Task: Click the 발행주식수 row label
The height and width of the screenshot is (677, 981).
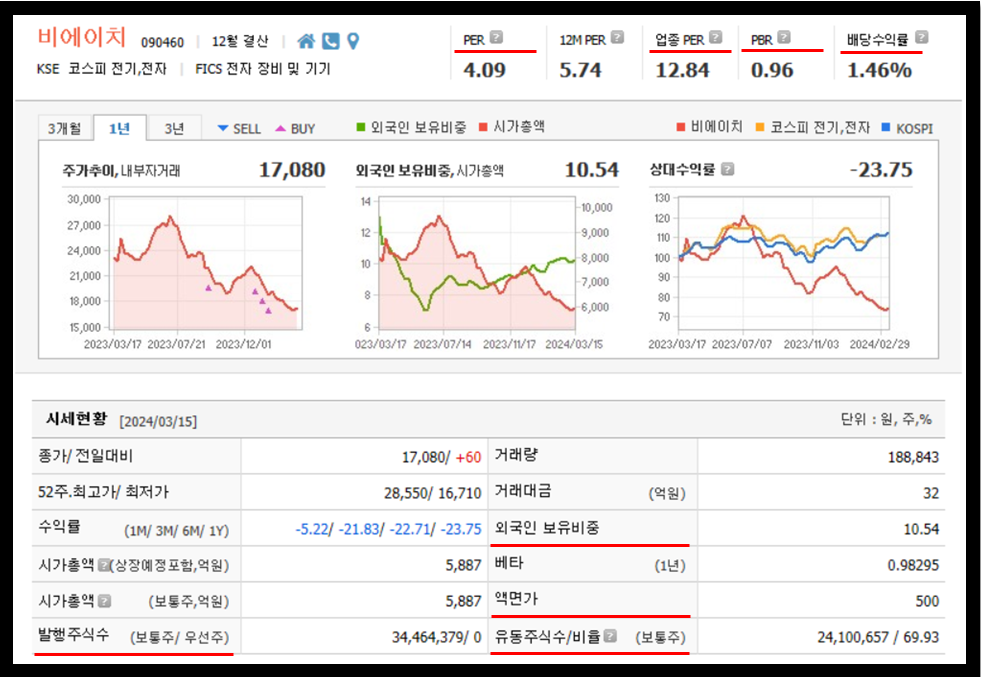Action: tap(133, 636)
